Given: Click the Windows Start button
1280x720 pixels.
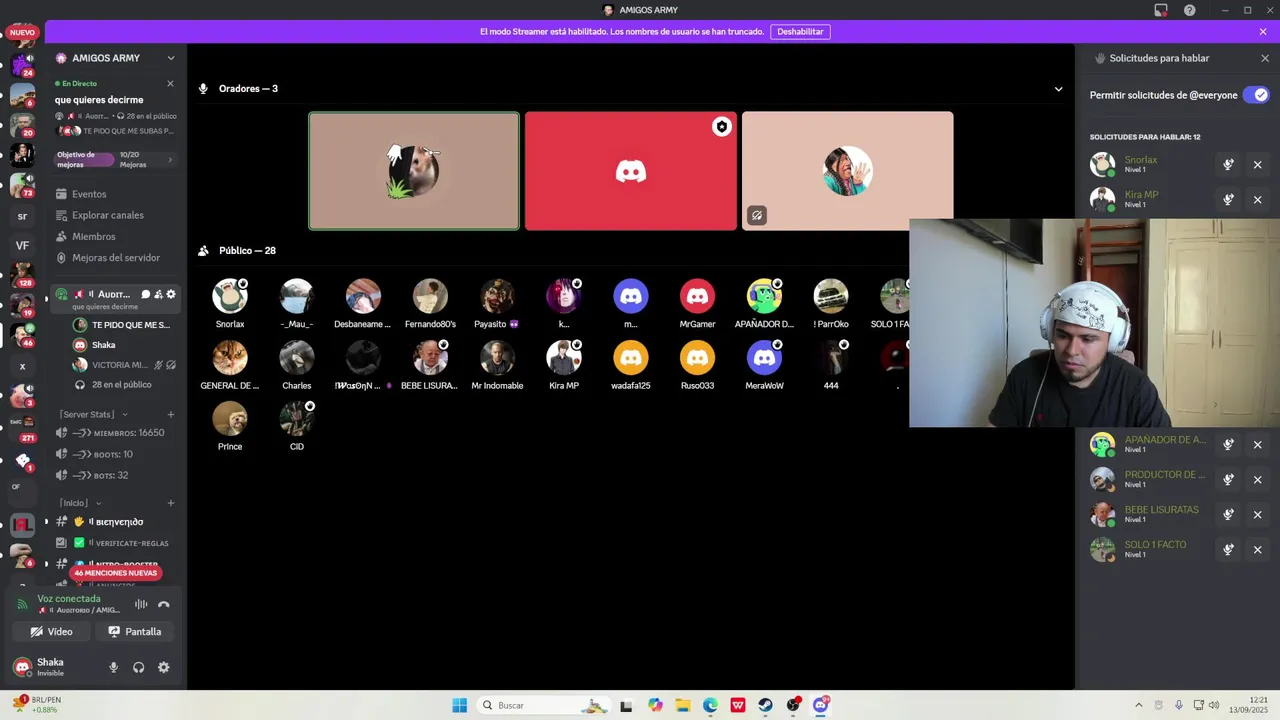Looking at the screenshot, I should coord(459,705).
